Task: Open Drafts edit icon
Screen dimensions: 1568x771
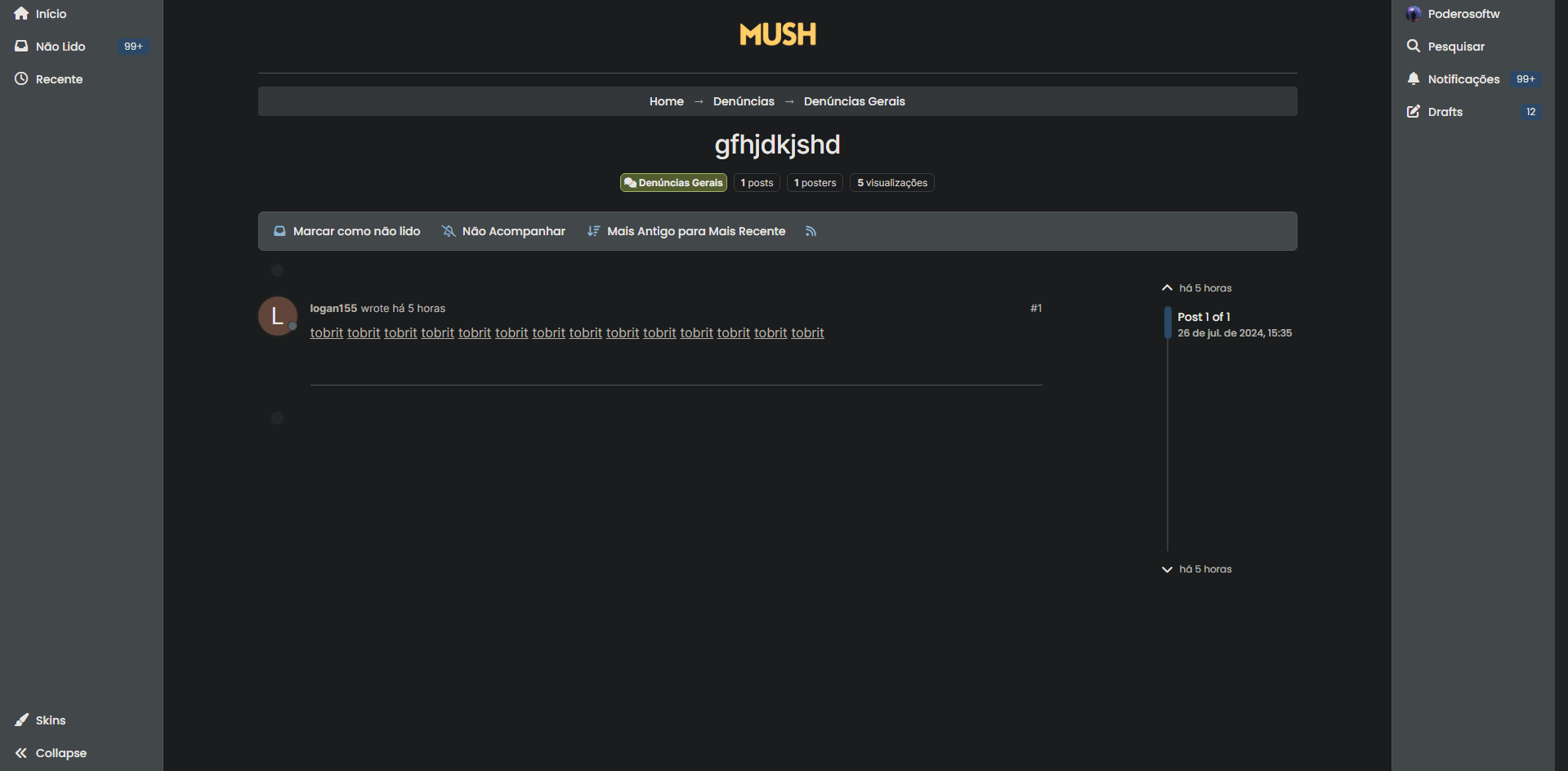Action: [x=1414, y=112]
